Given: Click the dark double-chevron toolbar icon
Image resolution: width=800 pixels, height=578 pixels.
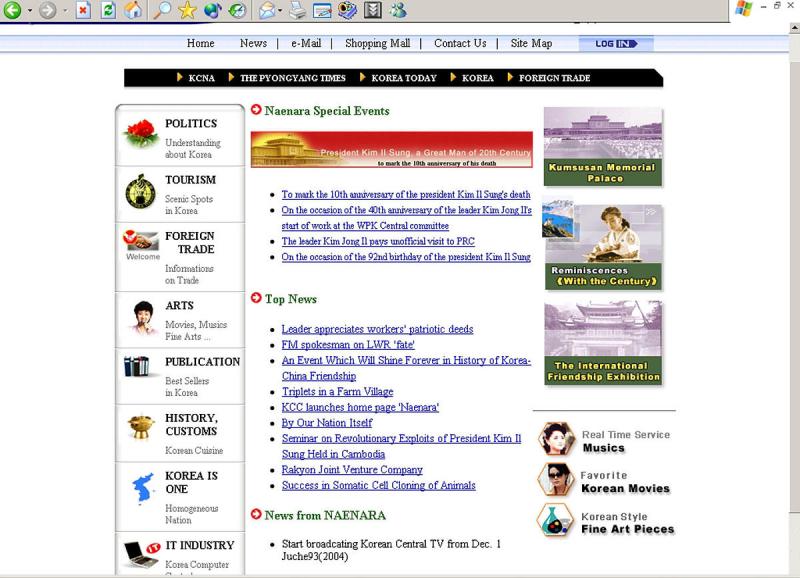Looking at the screenshot, I should (x=372, y=10).
